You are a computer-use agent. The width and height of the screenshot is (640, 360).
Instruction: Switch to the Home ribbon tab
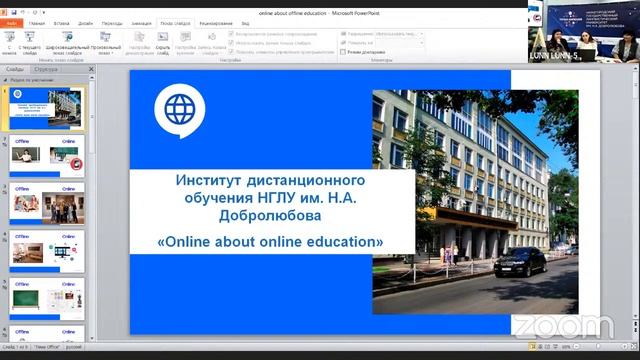tap(37, 23)
